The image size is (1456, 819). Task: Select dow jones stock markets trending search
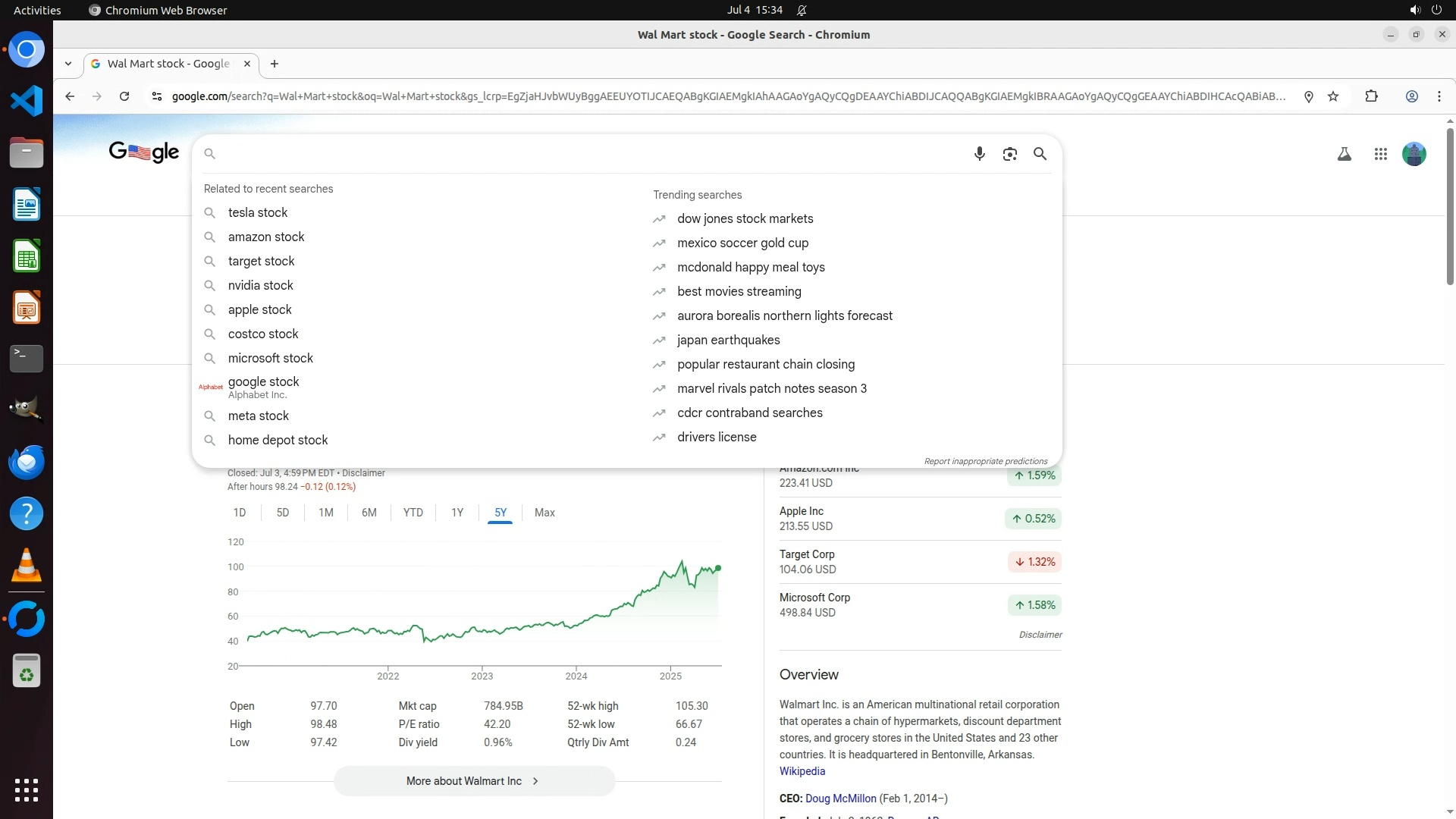pos(745,219)
